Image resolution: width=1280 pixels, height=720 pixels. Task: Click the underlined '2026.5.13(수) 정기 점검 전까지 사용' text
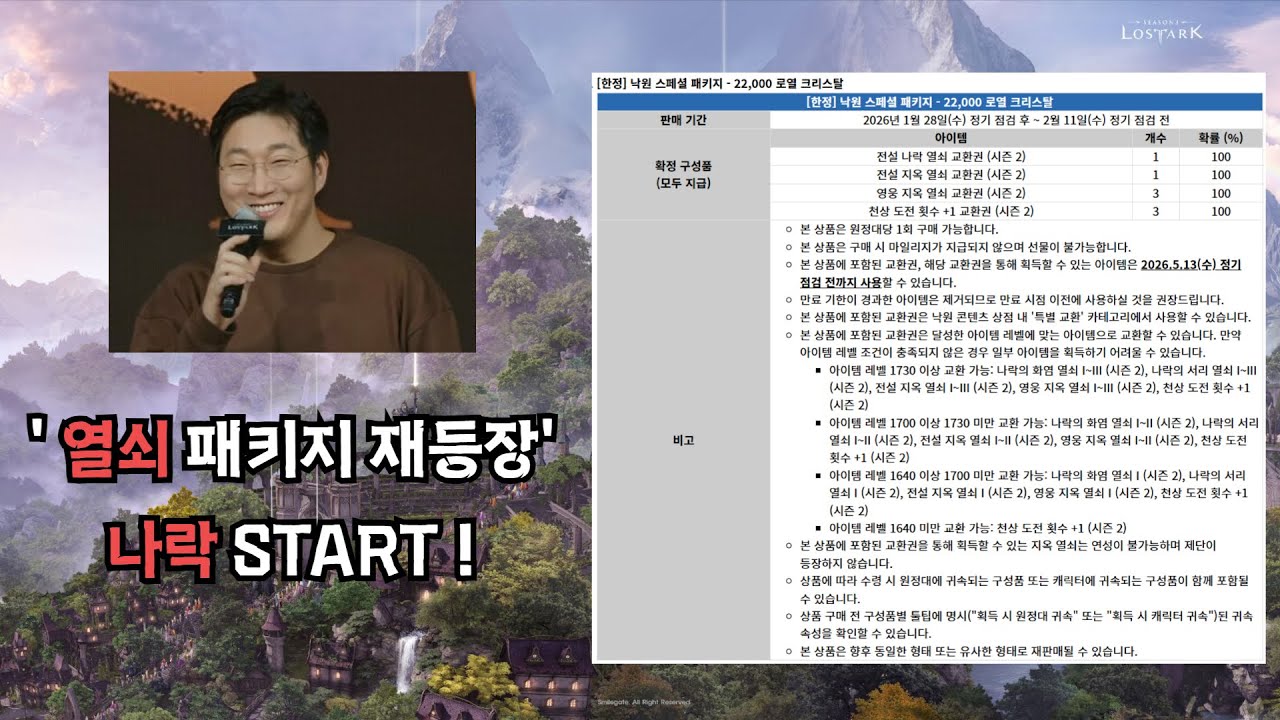click(x=1020, y=273)
